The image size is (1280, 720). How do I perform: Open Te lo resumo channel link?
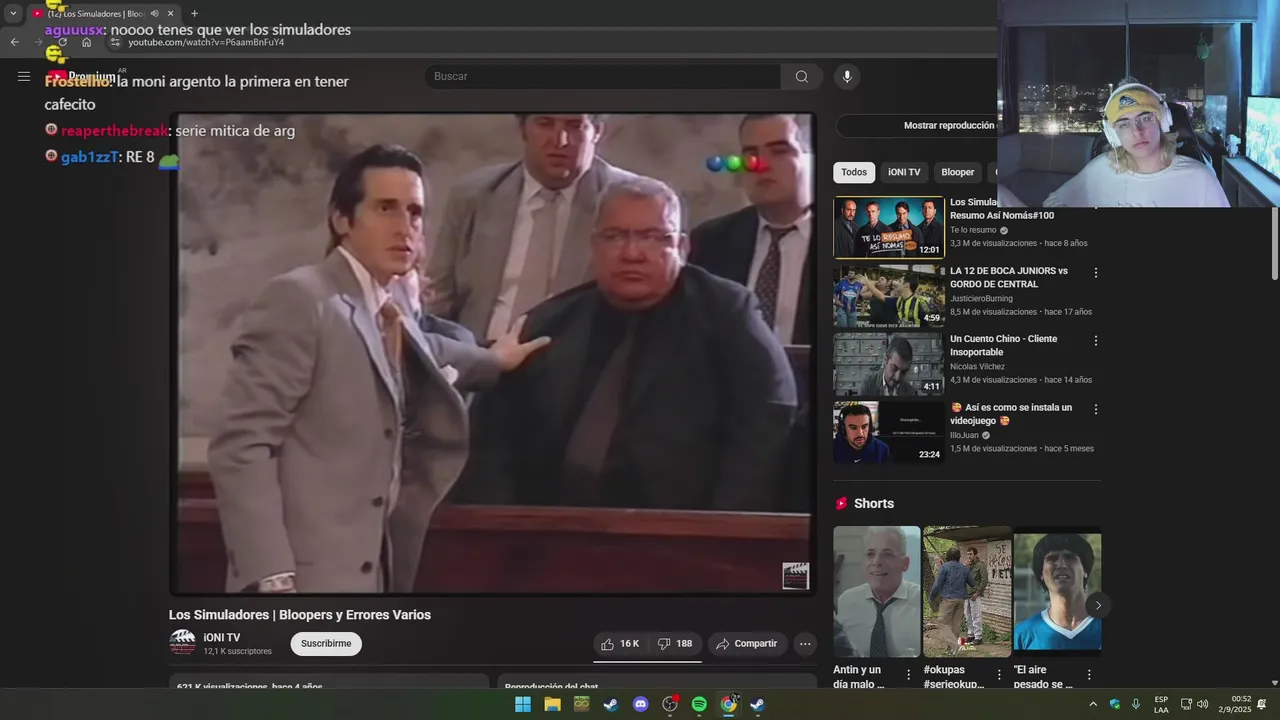click(973, 230)
